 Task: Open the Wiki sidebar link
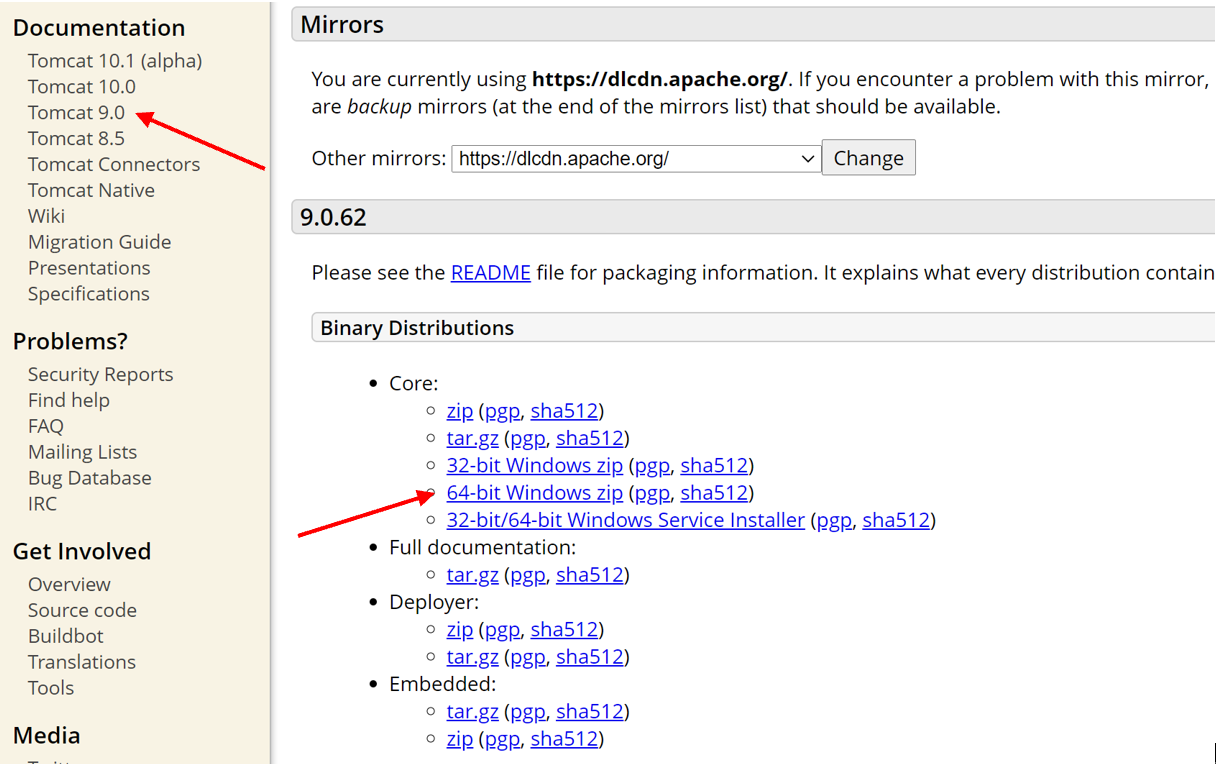pos(46,217)
